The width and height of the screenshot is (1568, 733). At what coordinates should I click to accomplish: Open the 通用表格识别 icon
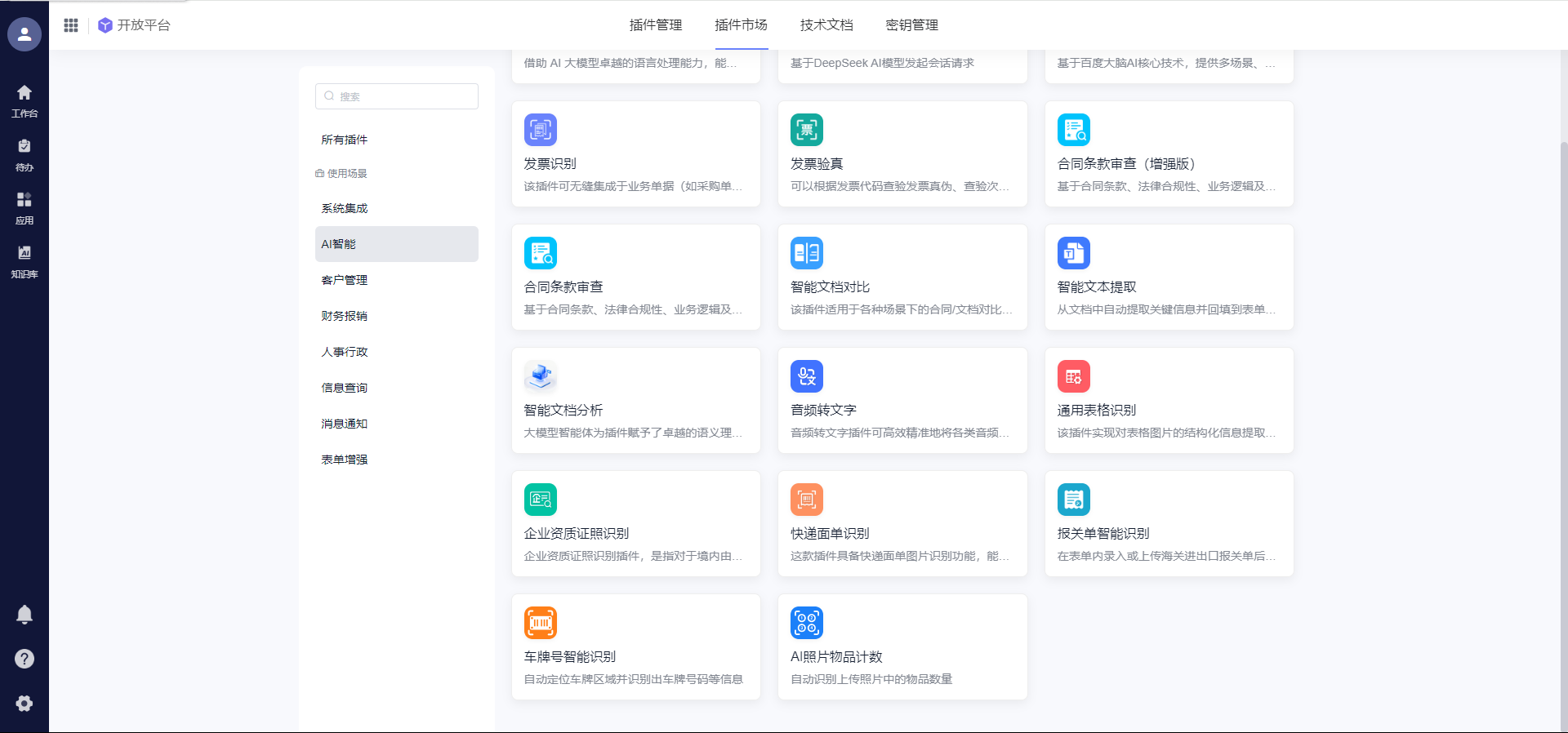pyautogui.click(x=1073, y=376)
